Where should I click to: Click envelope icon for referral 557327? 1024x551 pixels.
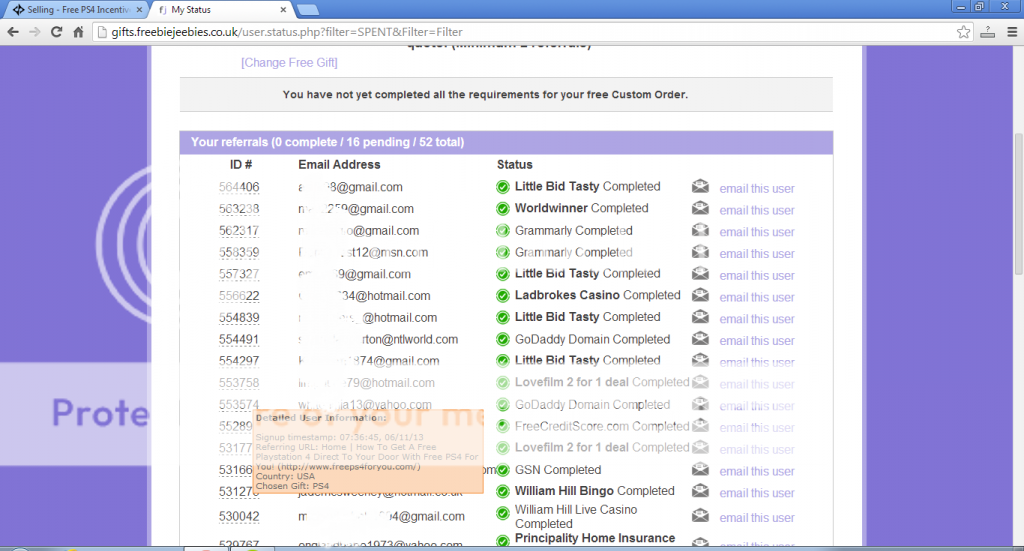700,274
